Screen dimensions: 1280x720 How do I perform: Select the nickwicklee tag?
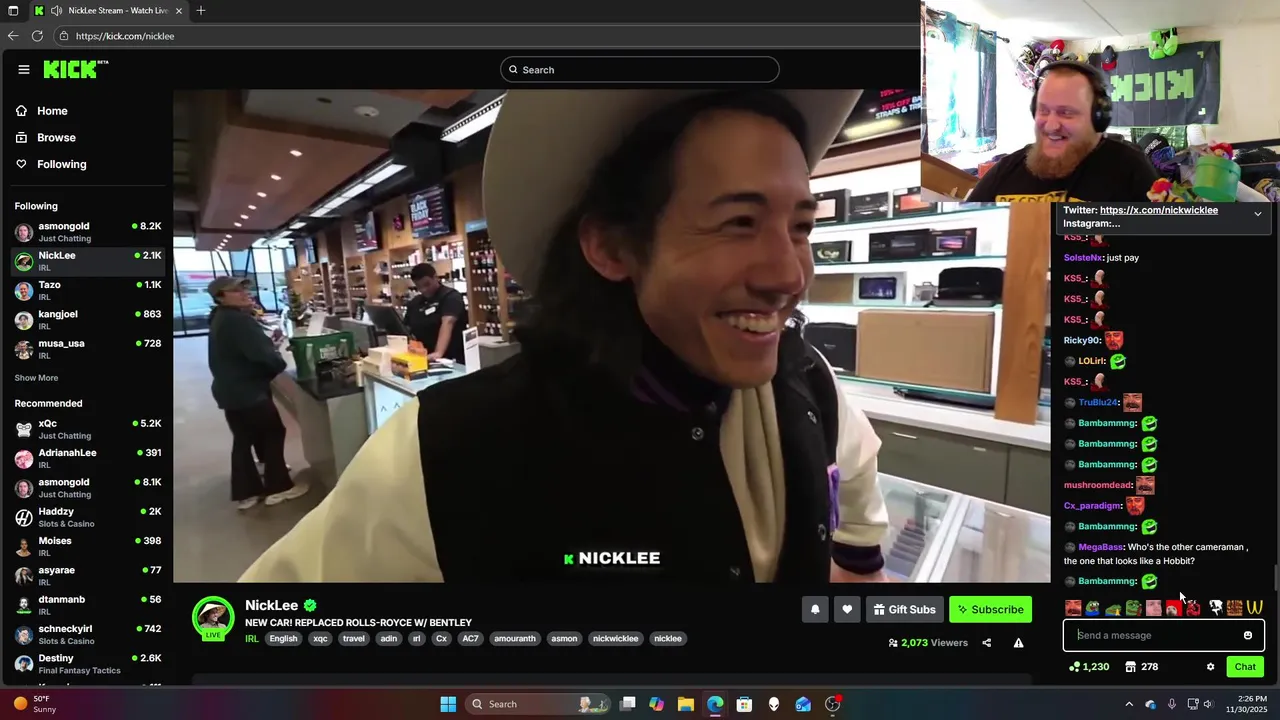(x=615, y=638)
